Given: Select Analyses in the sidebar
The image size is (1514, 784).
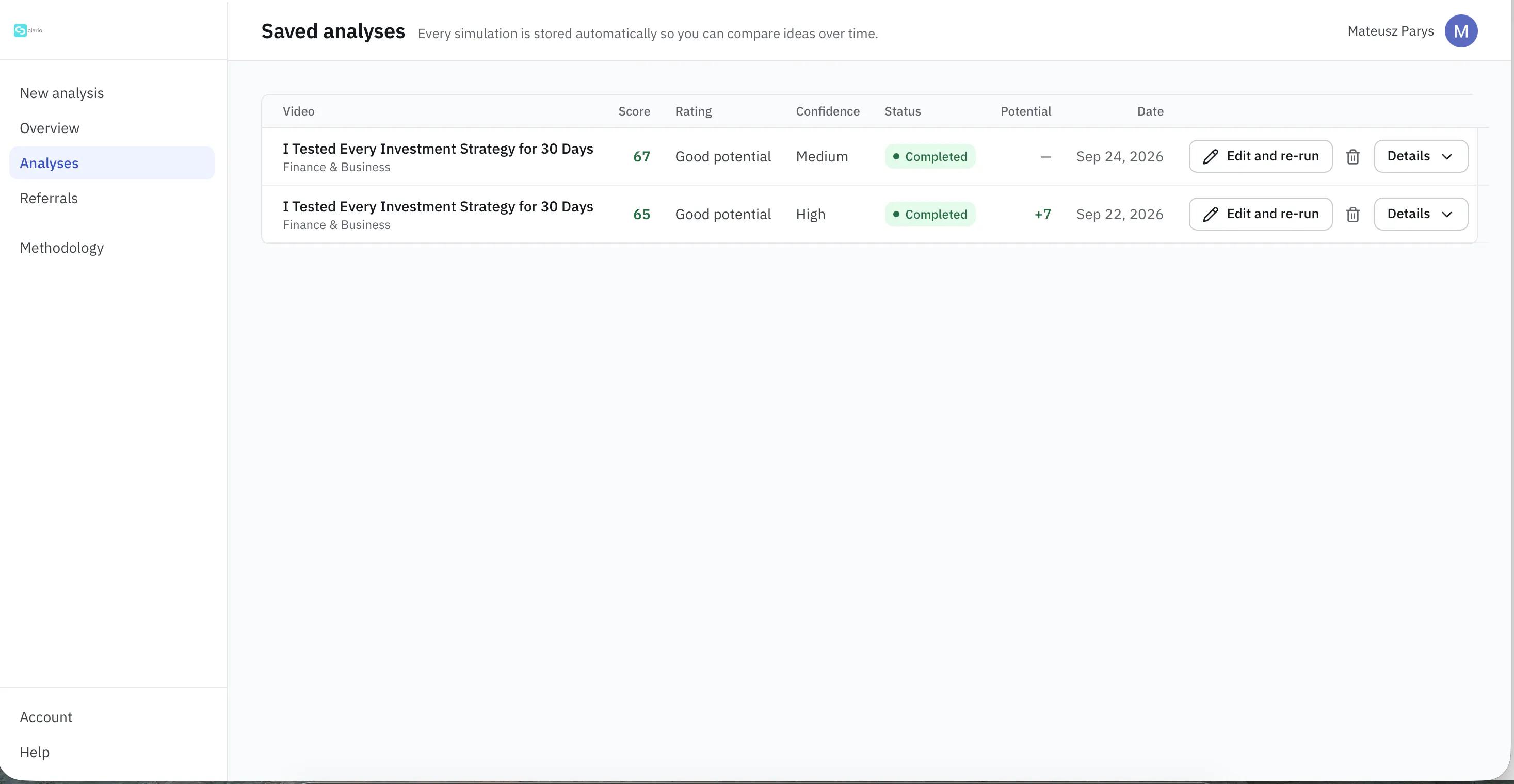Looking at the screenshot, I should pos(111,164).
